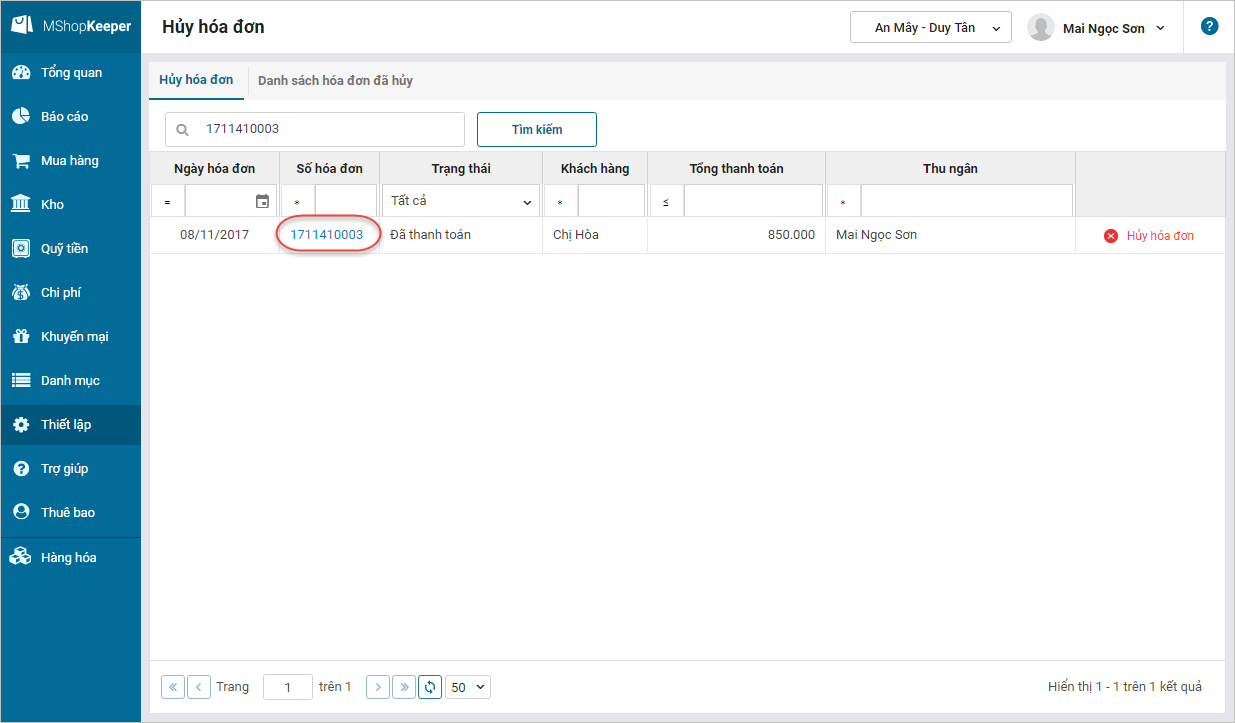
Task: Switch to Danh sách hóa đơn đã hủy tab
Action: click(335, 80)
